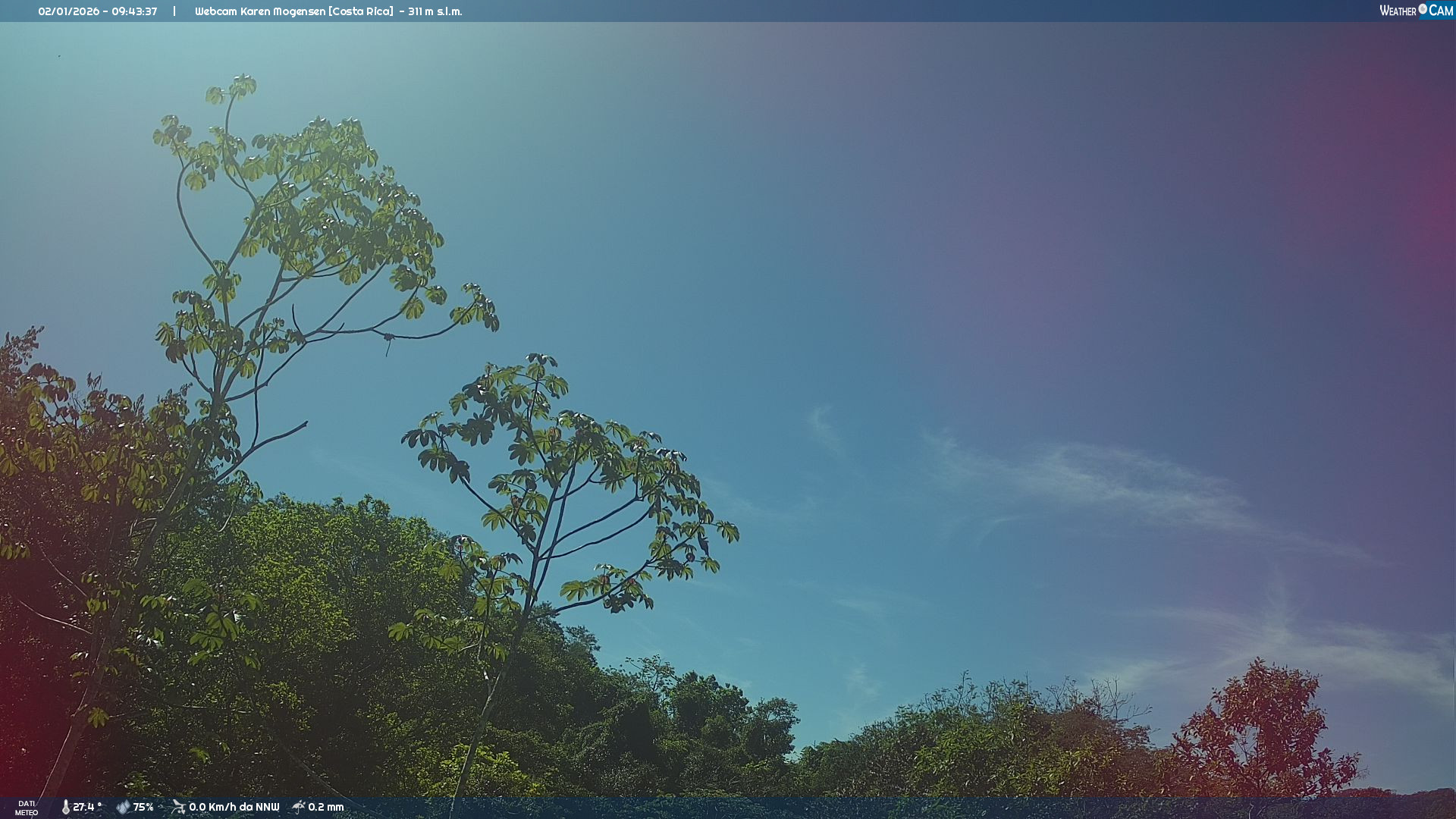
Task: Click the 311 m s.l.m. altitude text
Action: (435, 11)
